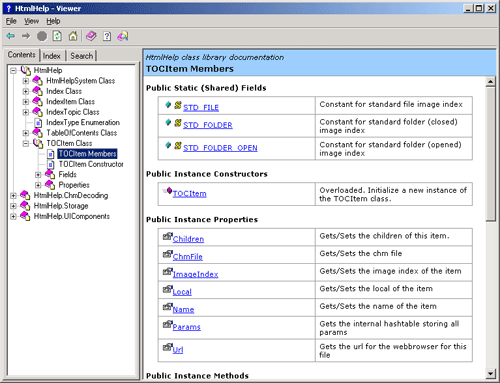Select IndexType Enumeration tree item
The height and width of the screenshot is (383, 500).
pyautogui.click(x=83, y=123)
